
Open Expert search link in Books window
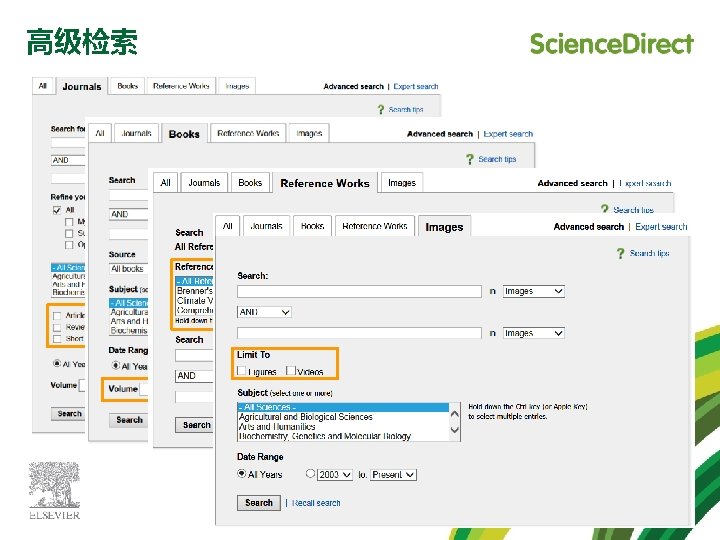coord(508,134)
